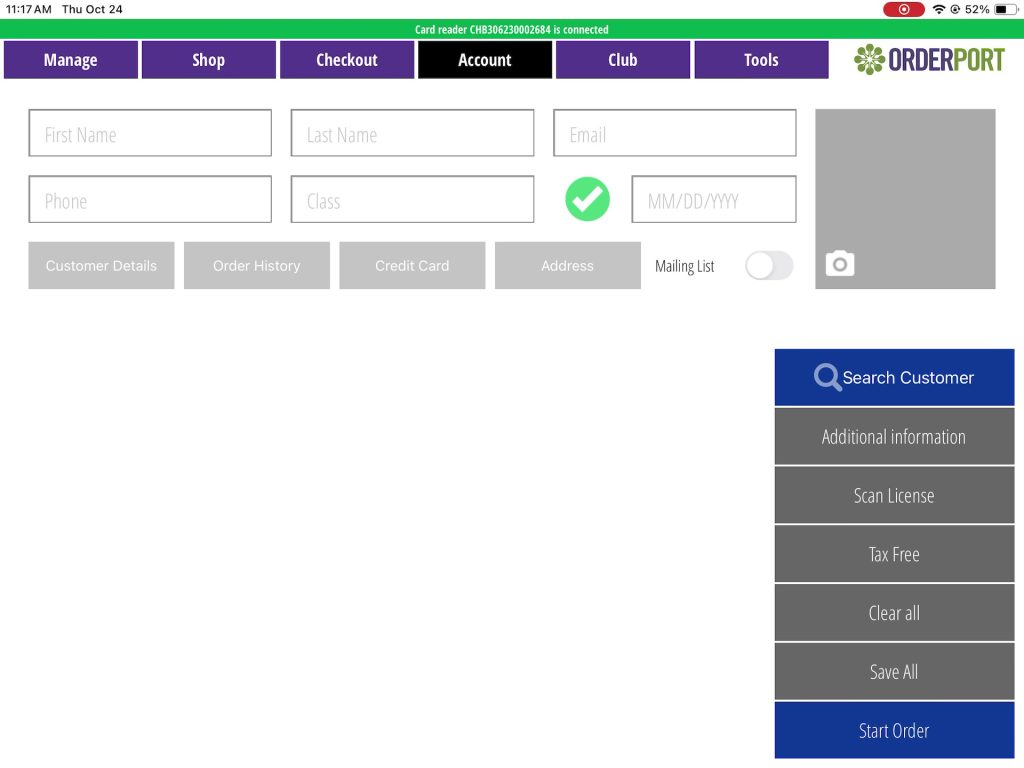Open the Tools tab
The image size is (1024, 768).
(761, 60)
